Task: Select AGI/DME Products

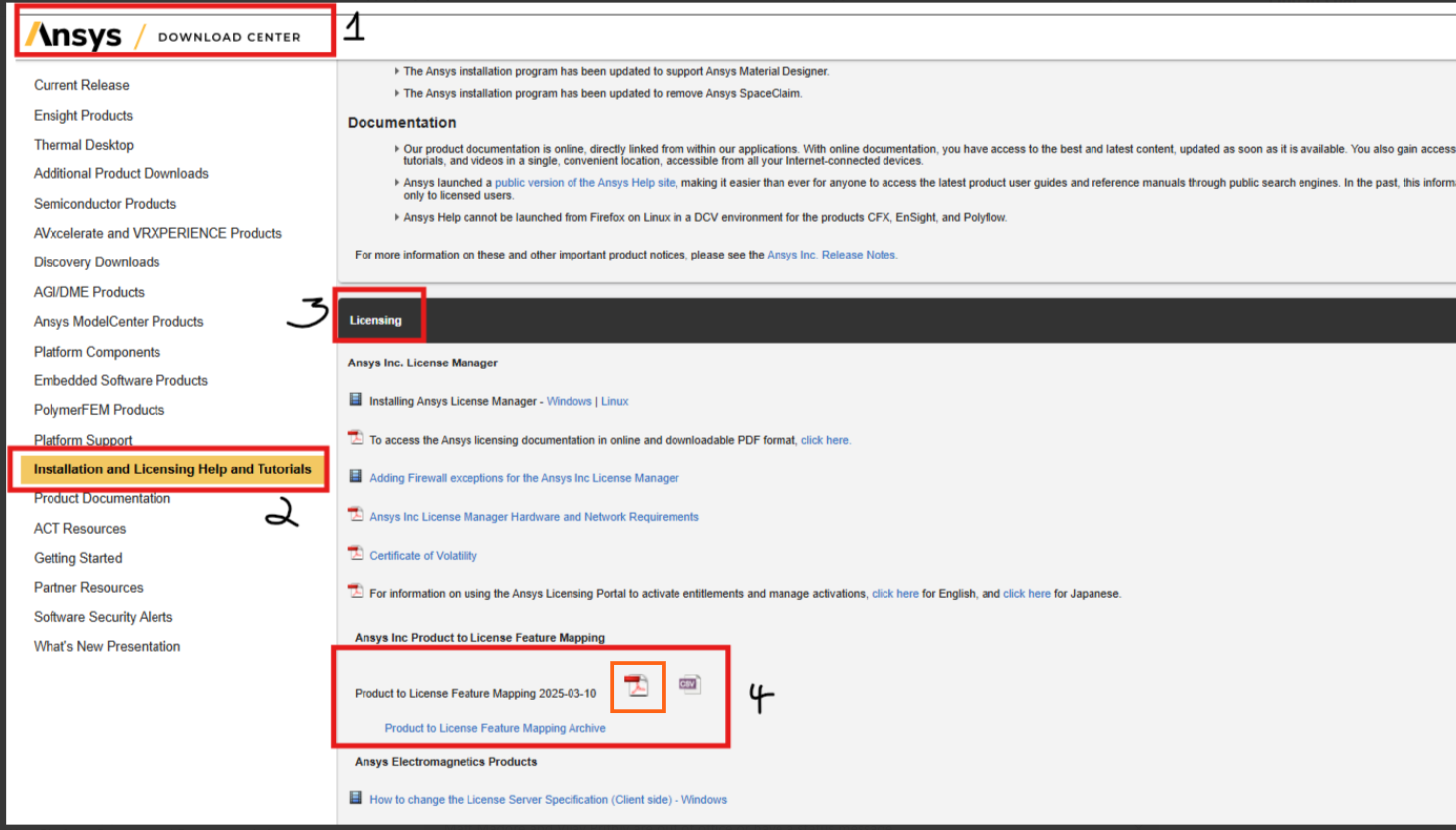Action: [89, 292]
